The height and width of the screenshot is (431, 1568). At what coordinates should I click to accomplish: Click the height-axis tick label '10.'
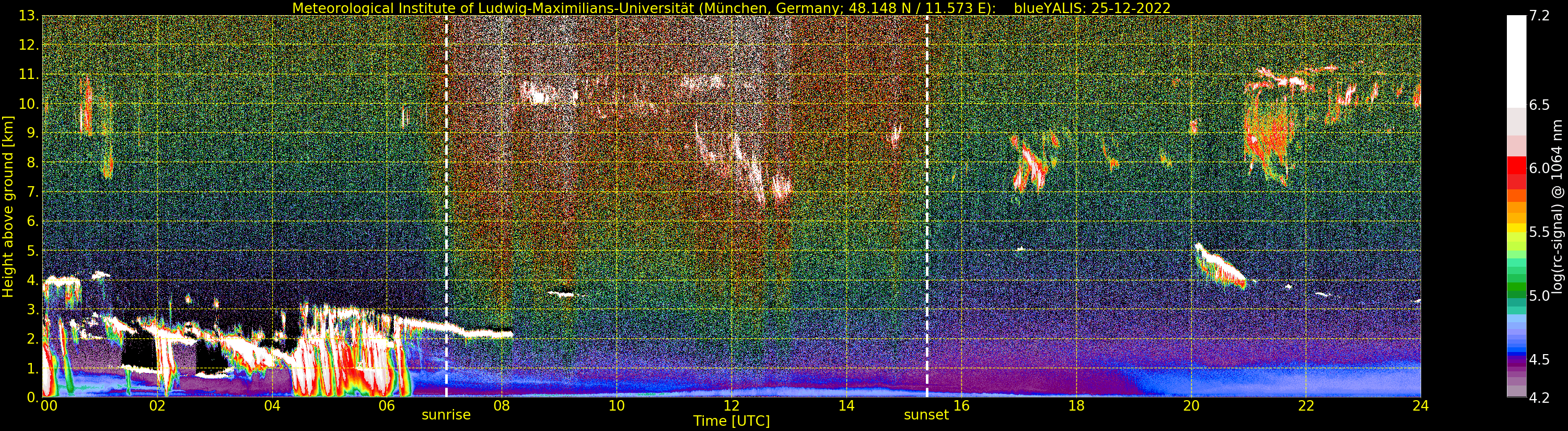click(x=29, y=104)
